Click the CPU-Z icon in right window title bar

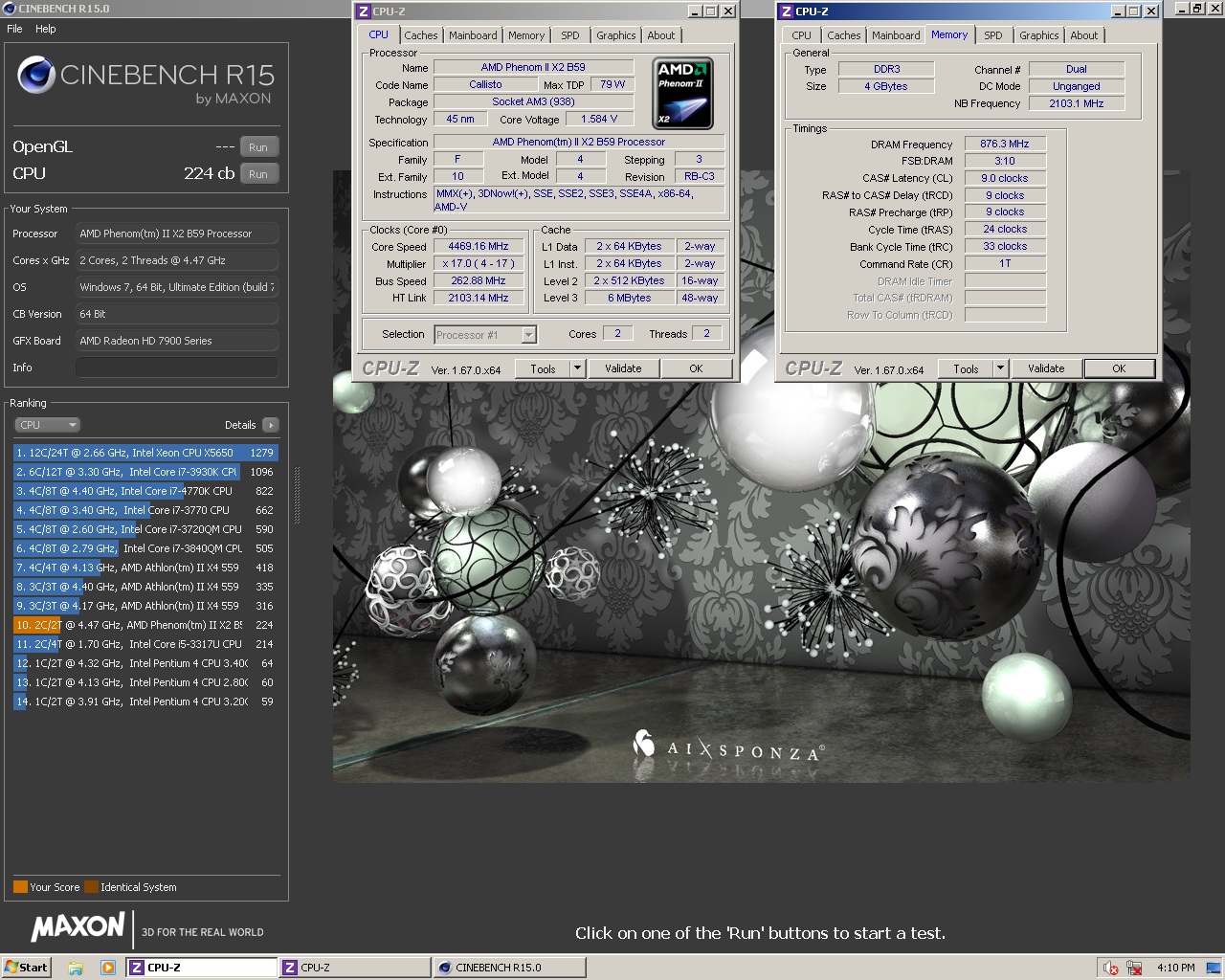786,11
